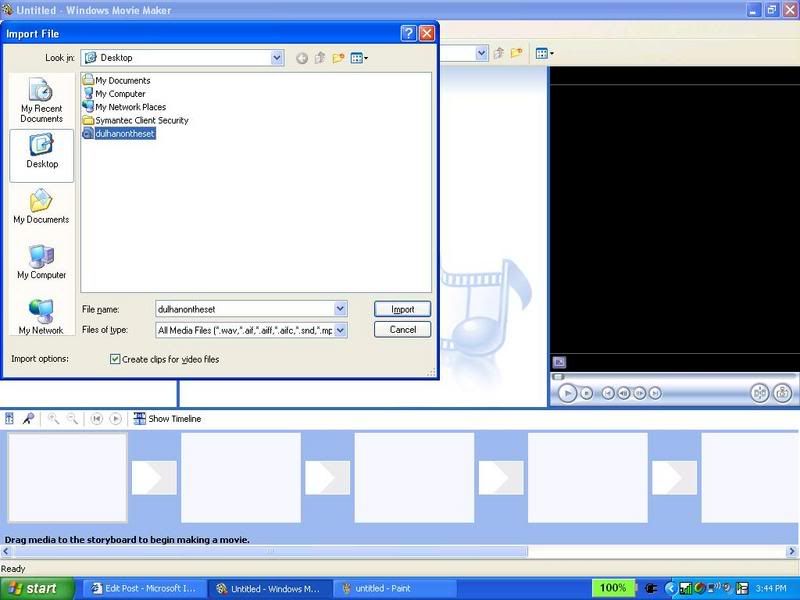
Task: Open My Recent Documents in places bar
Action: (41, 101)
